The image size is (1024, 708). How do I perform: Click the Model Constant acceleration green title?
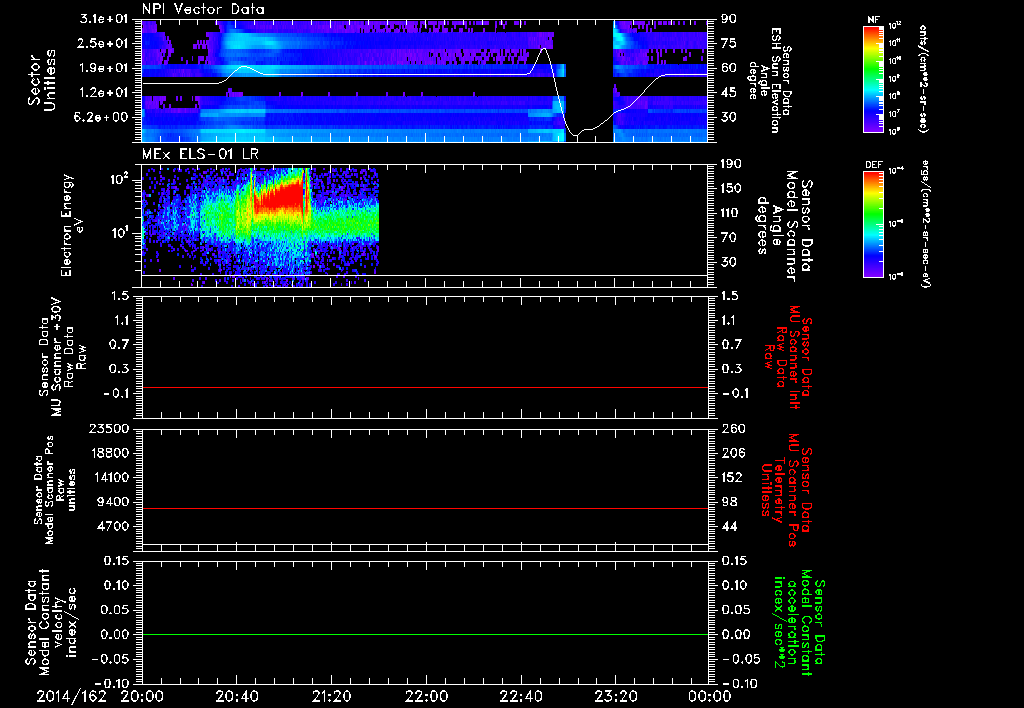click(x=799, y=623)
